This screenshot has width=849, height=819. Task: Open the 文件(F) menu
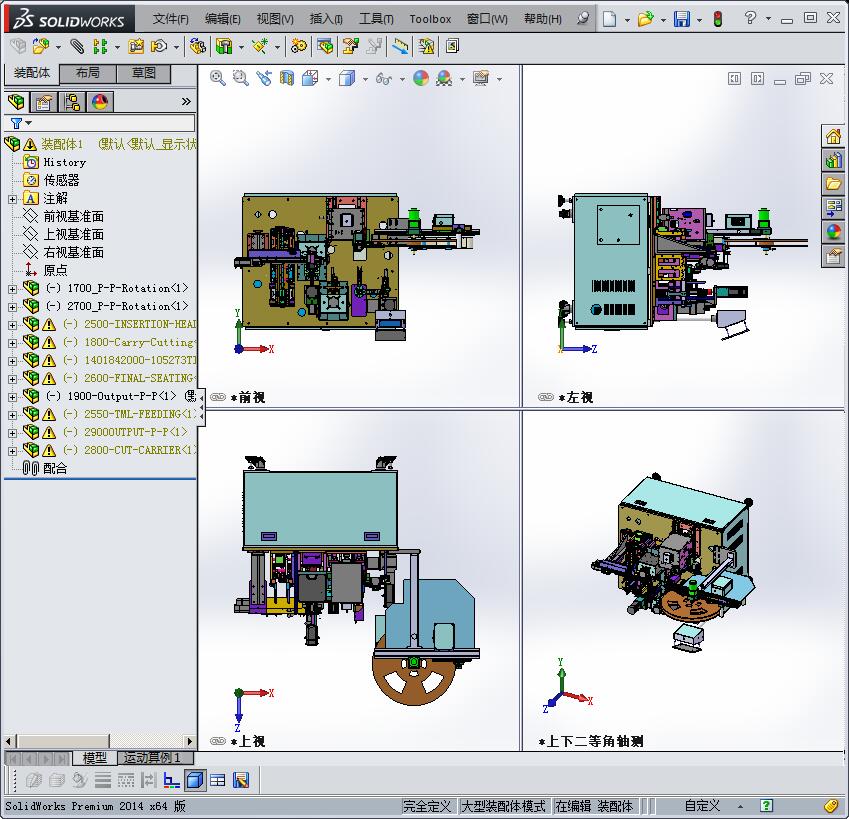coord(171,19)
